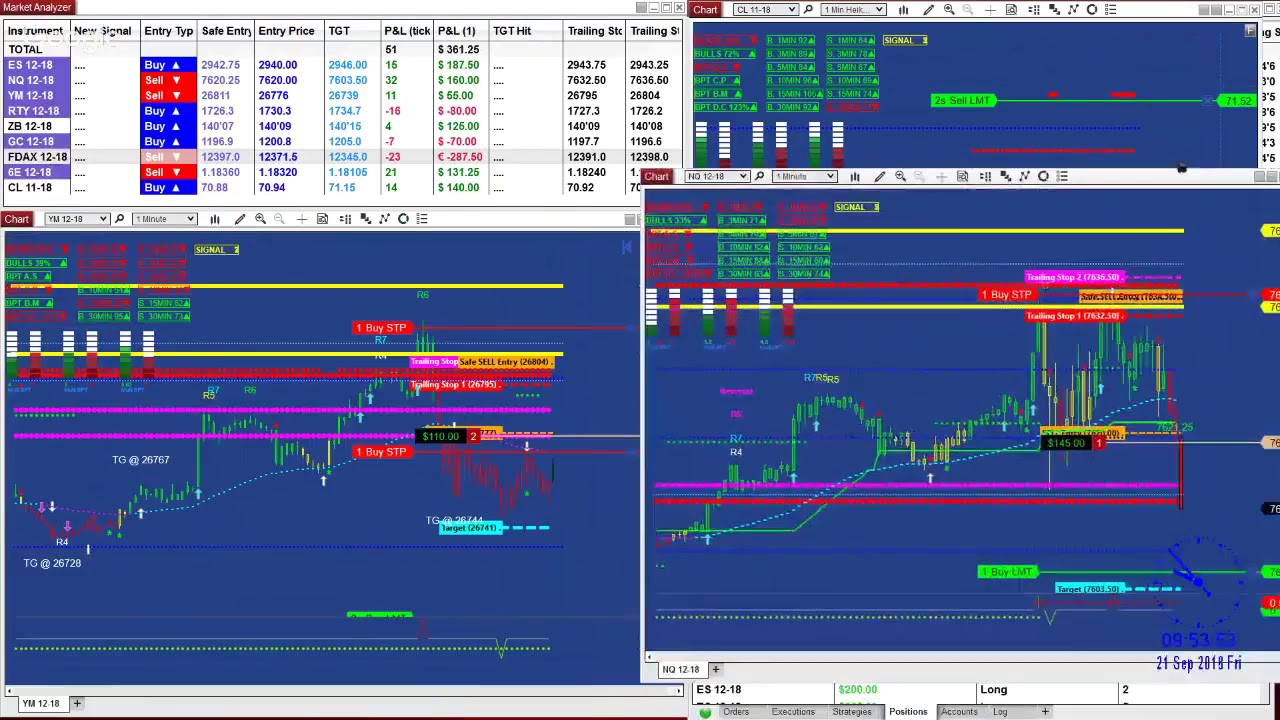Viewport: 1280px width, 720px height.
Task: Open bar type icon in NQ chart toolbar
Action: coord(855,177)
